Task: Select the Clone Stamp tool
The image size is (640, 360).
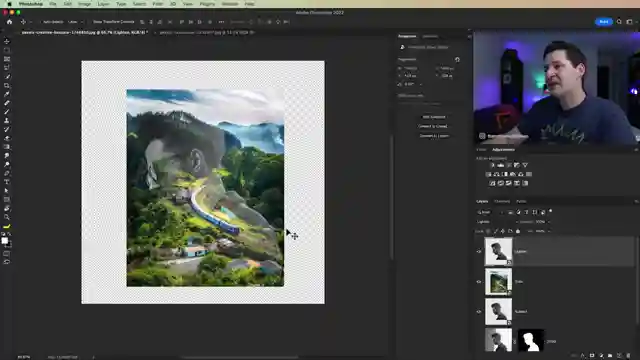Action: tap(7, 121)
